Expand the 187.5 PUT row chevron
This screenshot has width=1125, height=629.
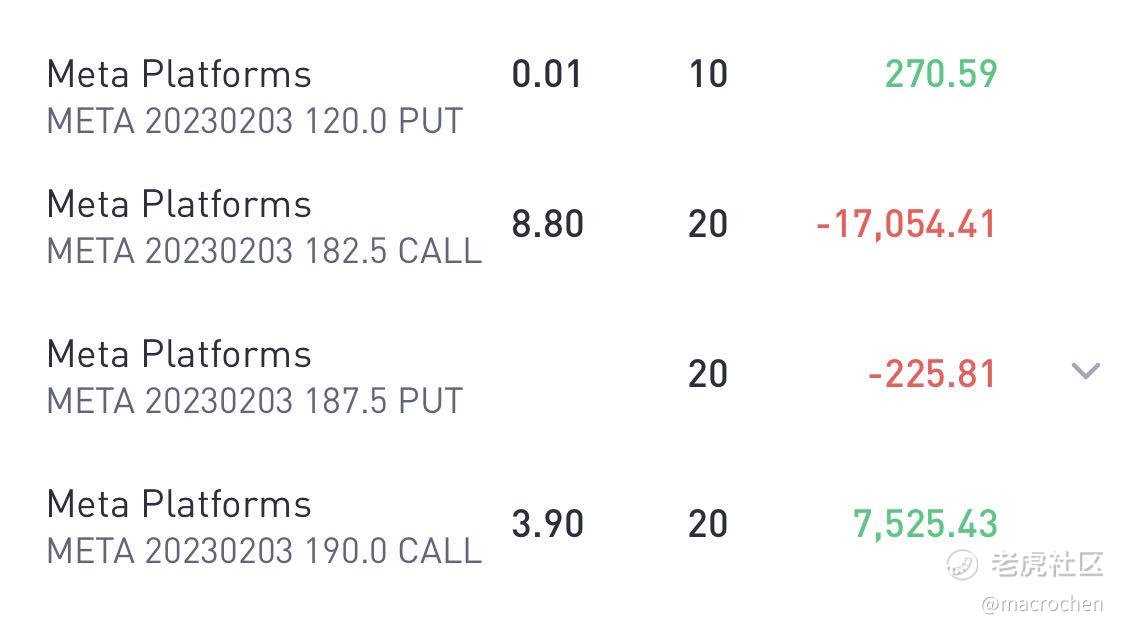[x=1086, y=371]
